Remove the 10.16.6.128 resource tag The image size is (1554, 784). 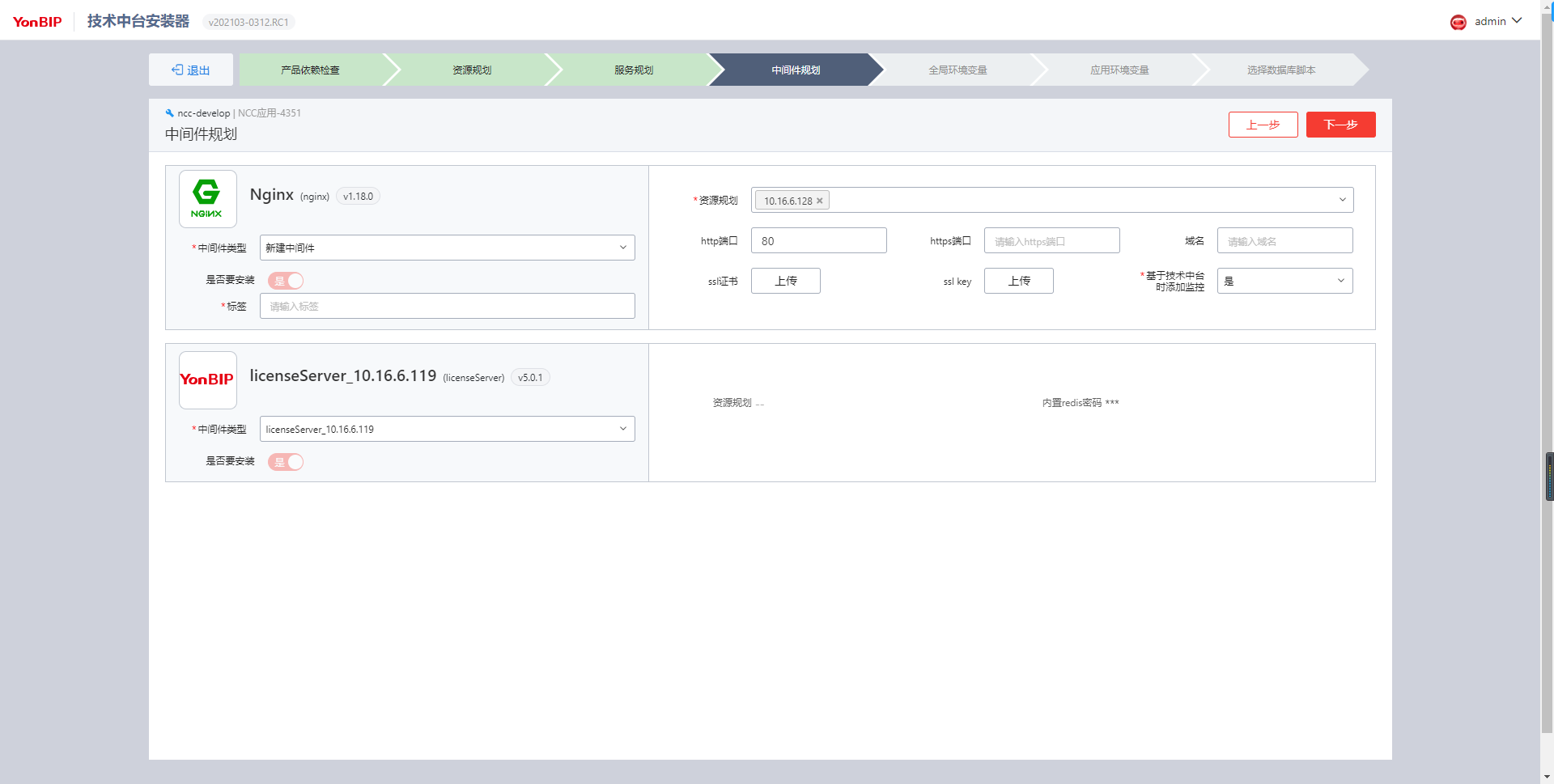pos(820,201)
